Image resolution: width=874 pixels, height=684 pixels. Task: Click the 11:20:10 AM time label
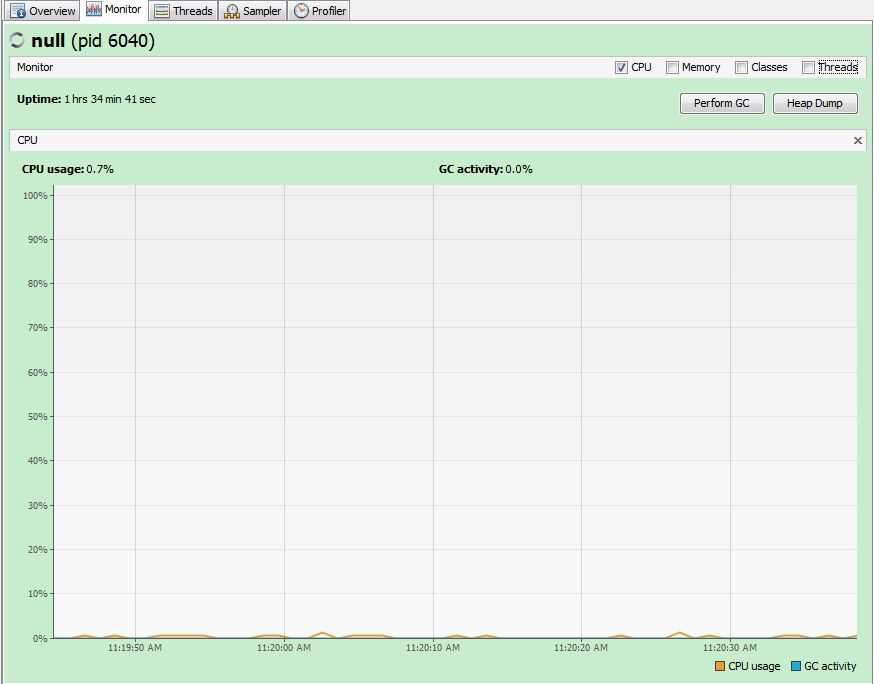point(433,648)
